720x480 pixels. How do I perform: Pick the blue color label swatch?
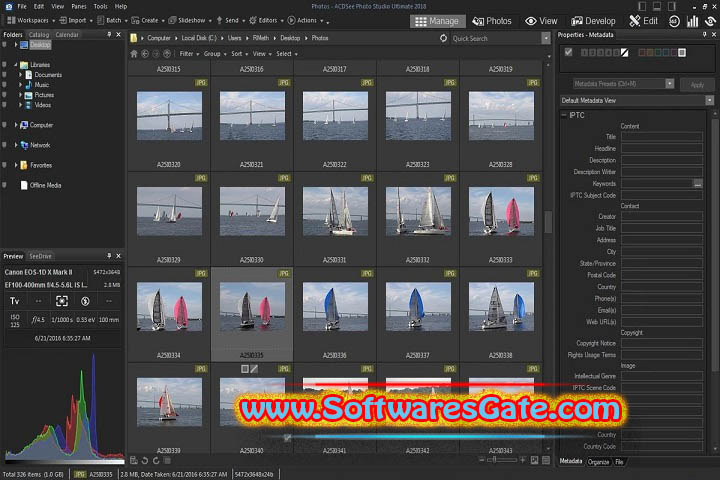coord(666,53)
